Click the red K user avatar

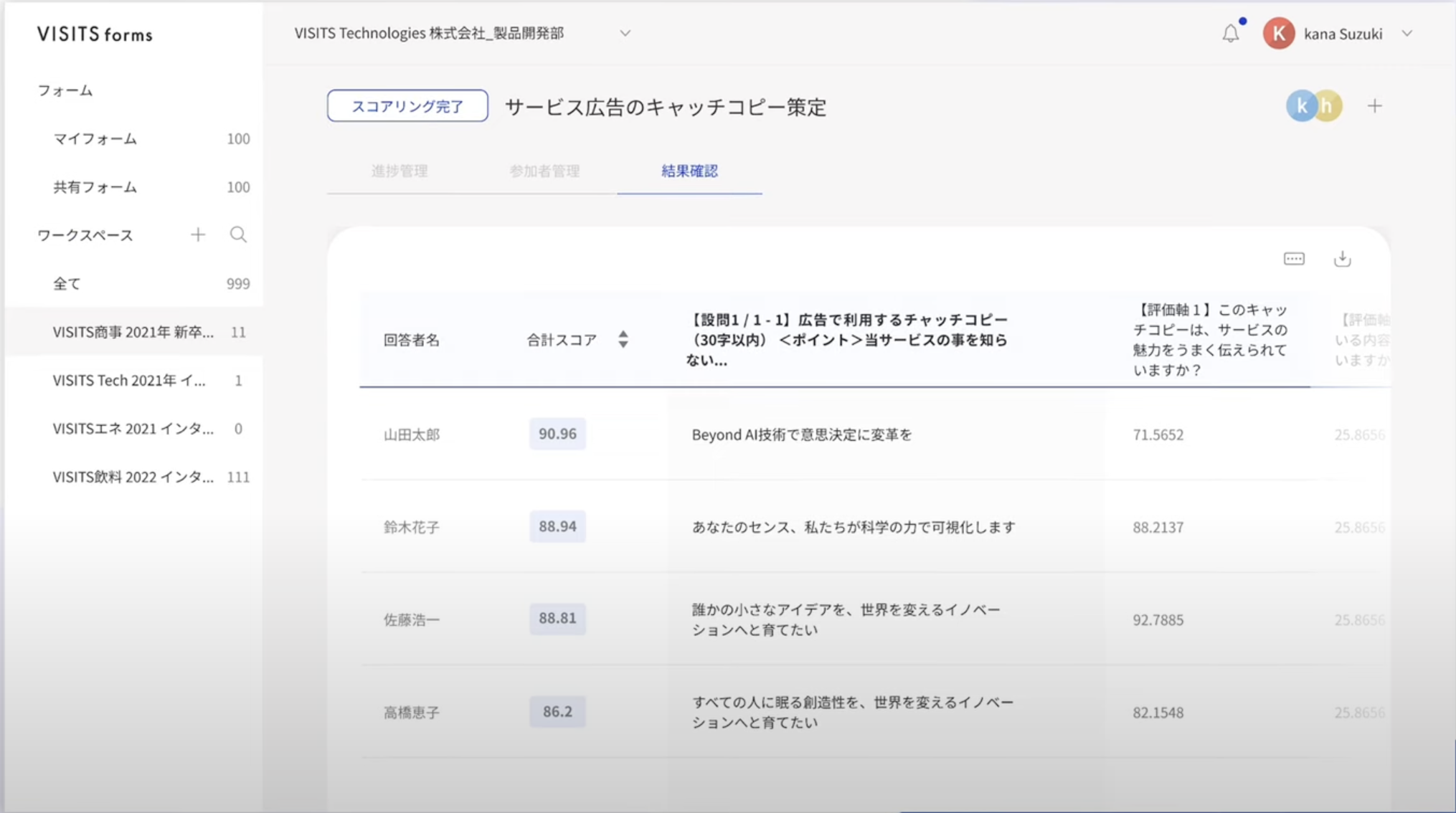(x=1279, y=34)
